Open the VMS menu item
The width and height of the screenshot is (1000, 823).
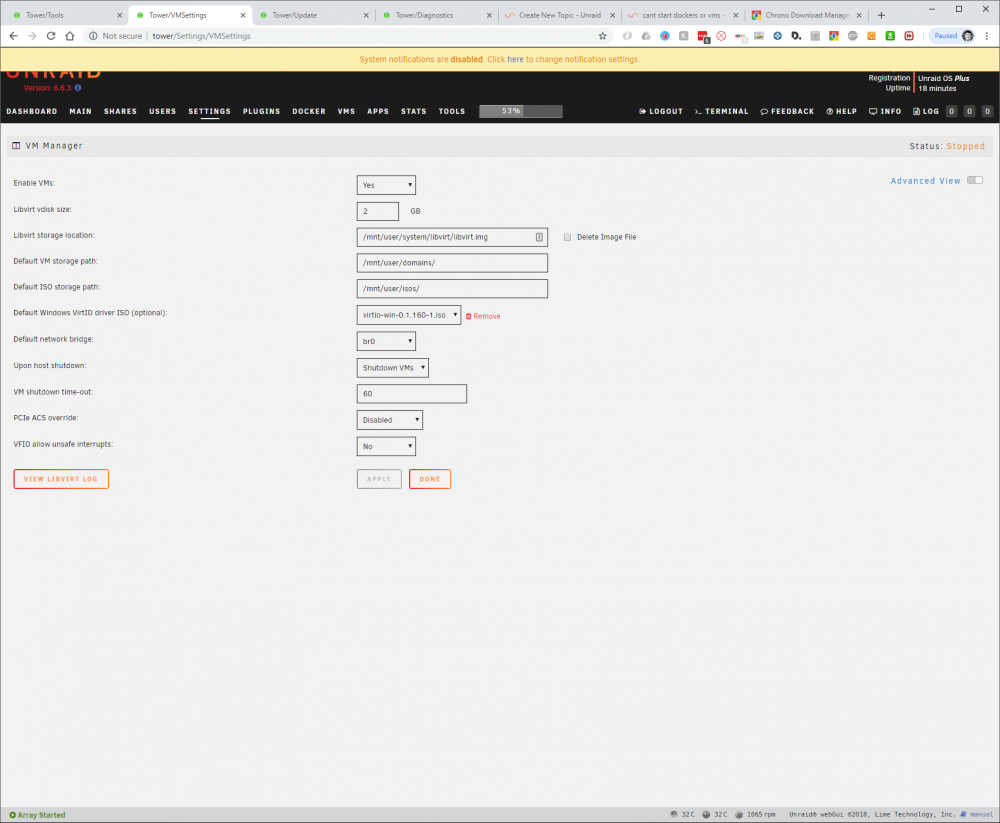pyautogui.click(x=346, y=111)
